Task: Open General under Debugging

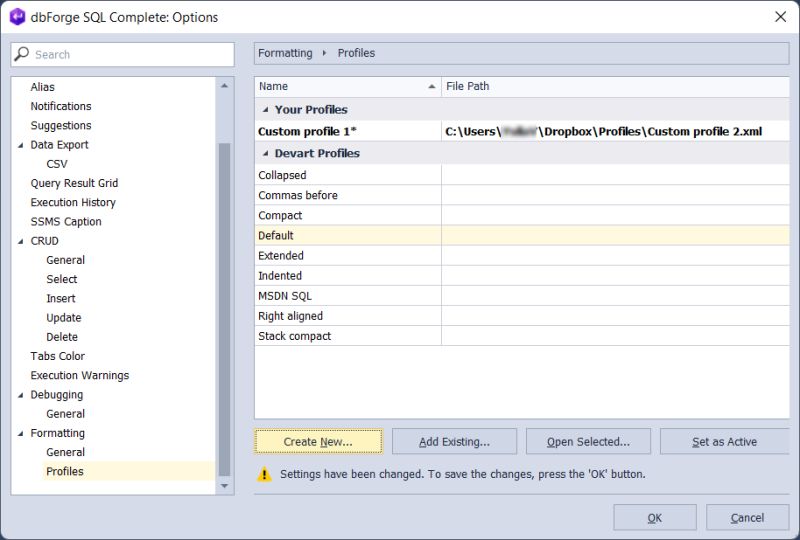Action: [x=65, y=414]
